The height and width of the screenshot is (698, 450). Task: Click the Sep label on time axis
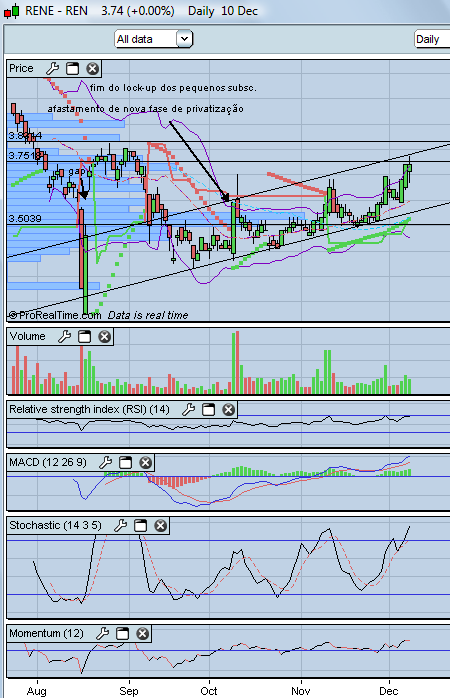point(129,691)
